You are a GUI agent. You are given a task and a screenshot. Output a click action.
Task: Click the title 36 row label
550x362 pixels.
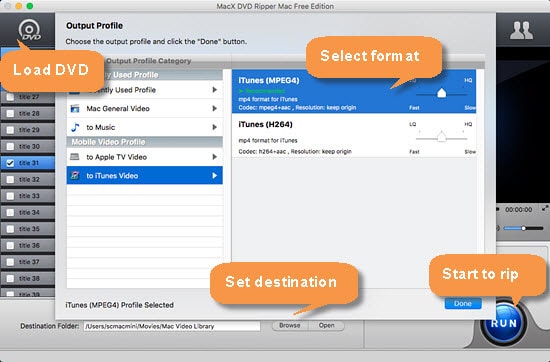[29, 245]
